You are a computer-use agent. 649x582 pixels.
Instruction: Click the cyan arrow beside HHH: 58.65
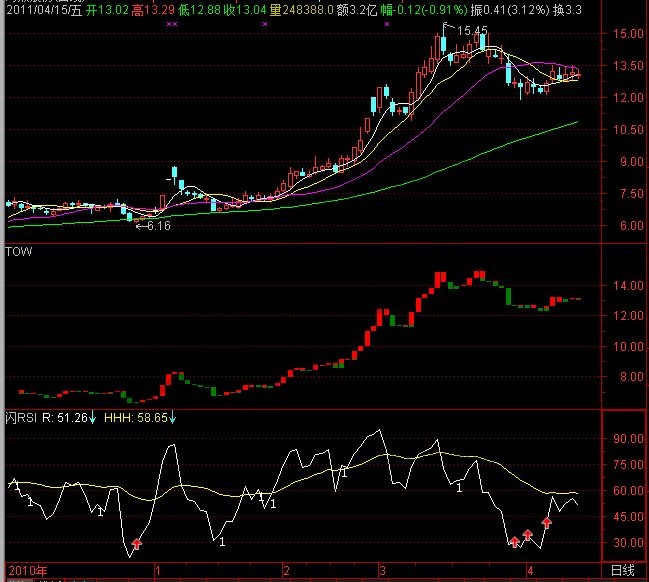point(172,418)
